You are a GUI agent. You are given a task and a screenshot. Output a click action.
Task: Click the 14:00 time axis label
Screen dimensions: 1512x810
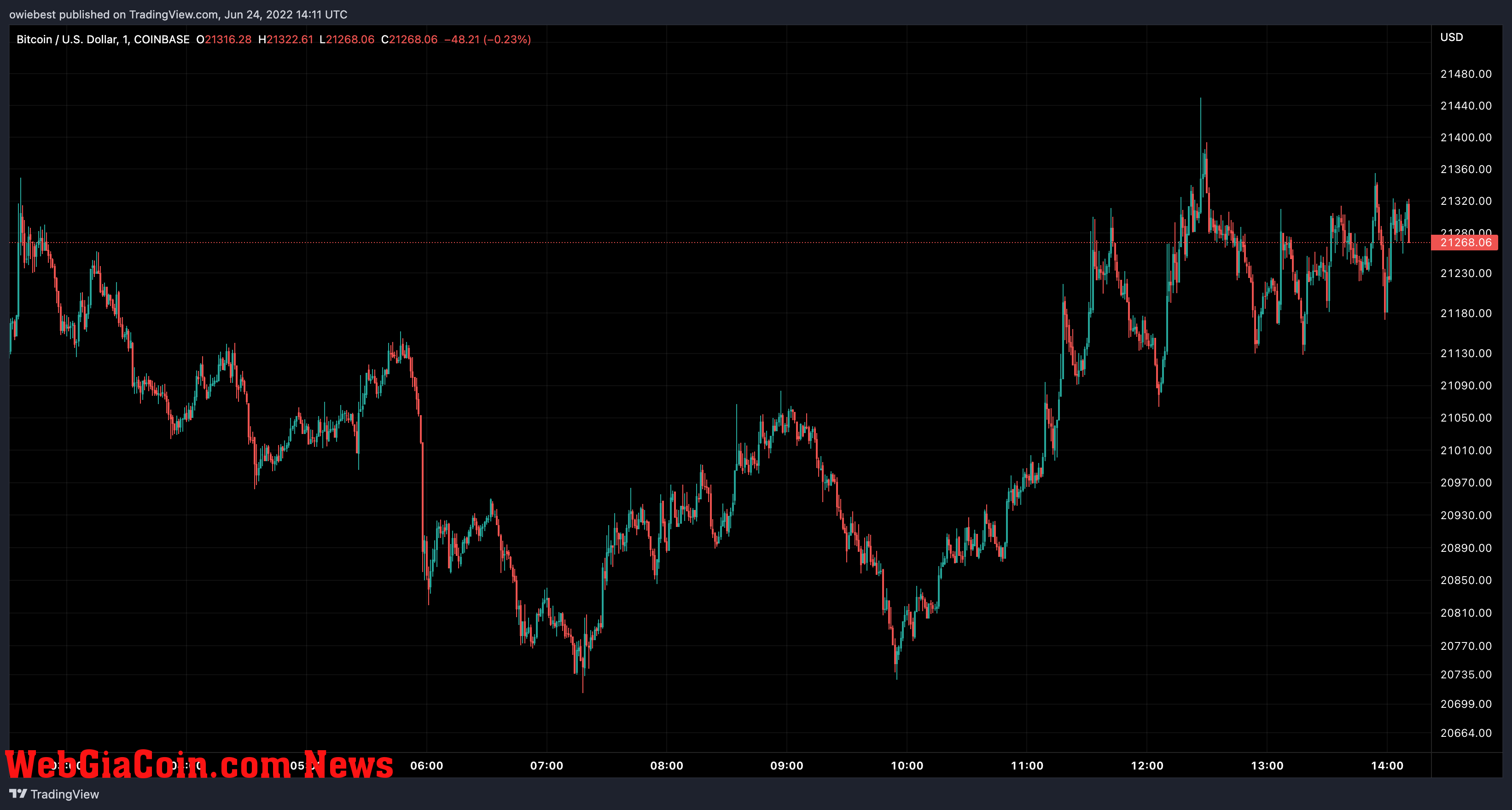click(1387, 765)
